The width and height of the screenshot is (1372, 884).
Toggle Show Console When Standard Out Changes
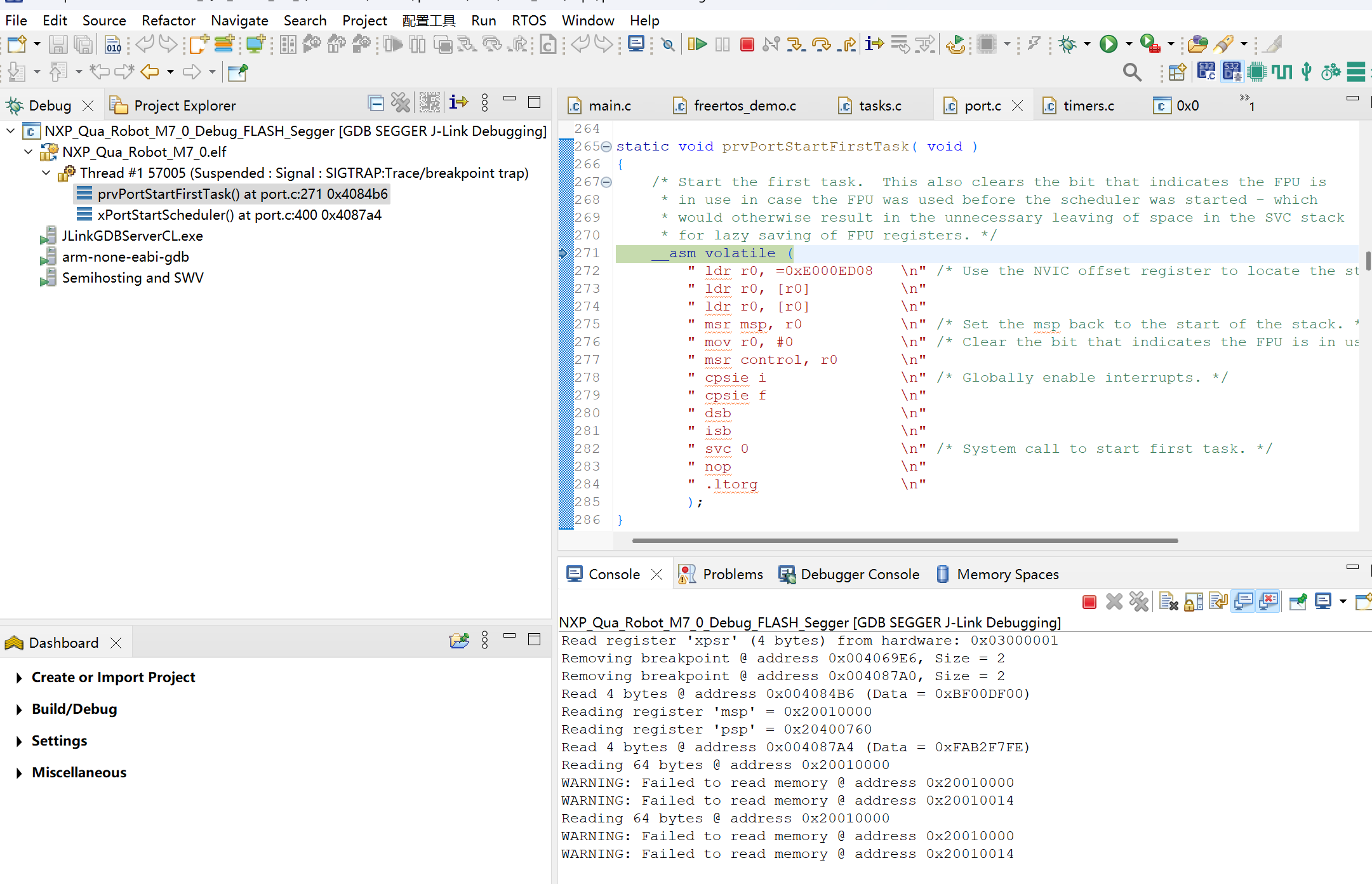(x=1243, y=601)
